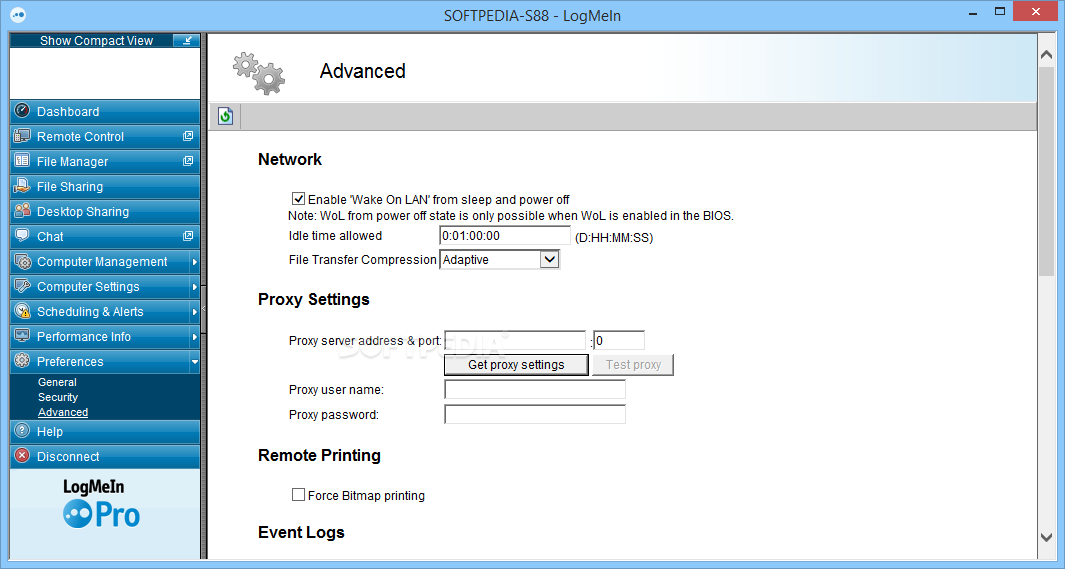Click the Chat speech bubble icon
This screenshot has height=569, width=1065.
pos(22,236)
